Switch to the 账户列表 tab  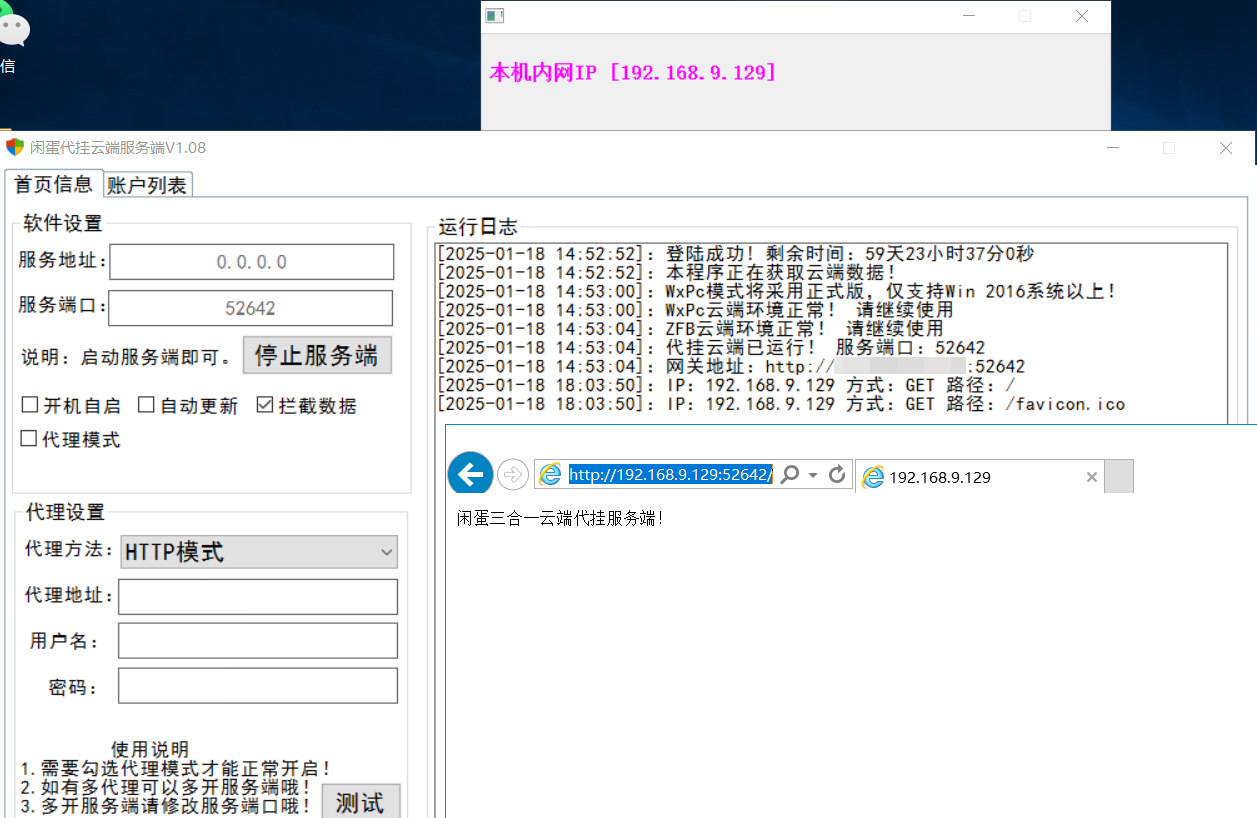point(147,185)
